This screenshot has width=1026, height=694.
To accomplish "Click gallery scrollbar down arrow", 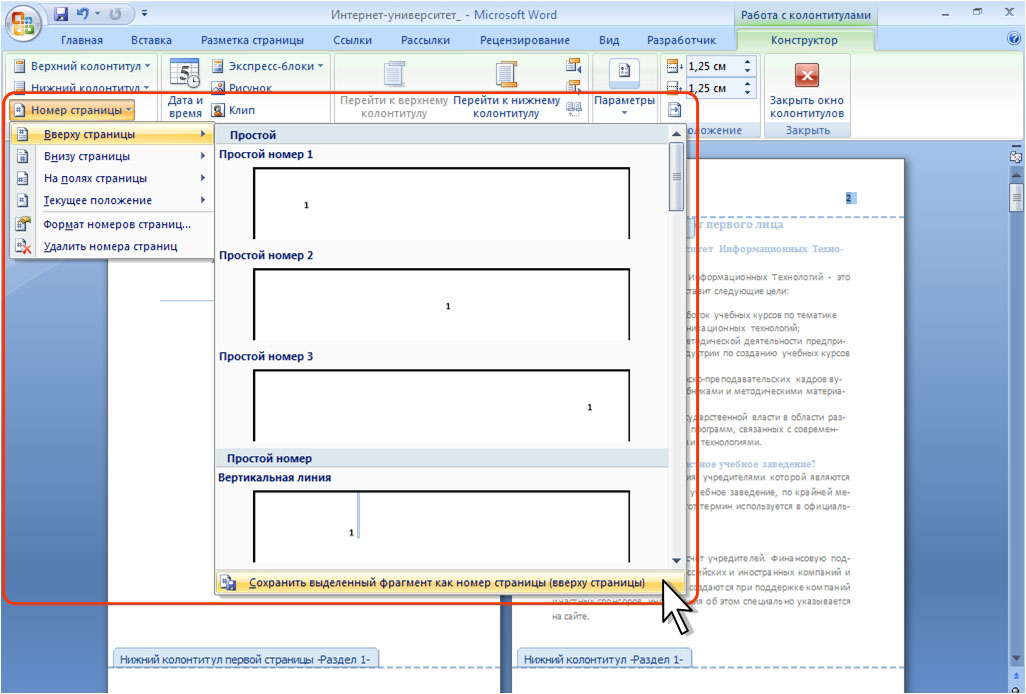I will point(676,561).
